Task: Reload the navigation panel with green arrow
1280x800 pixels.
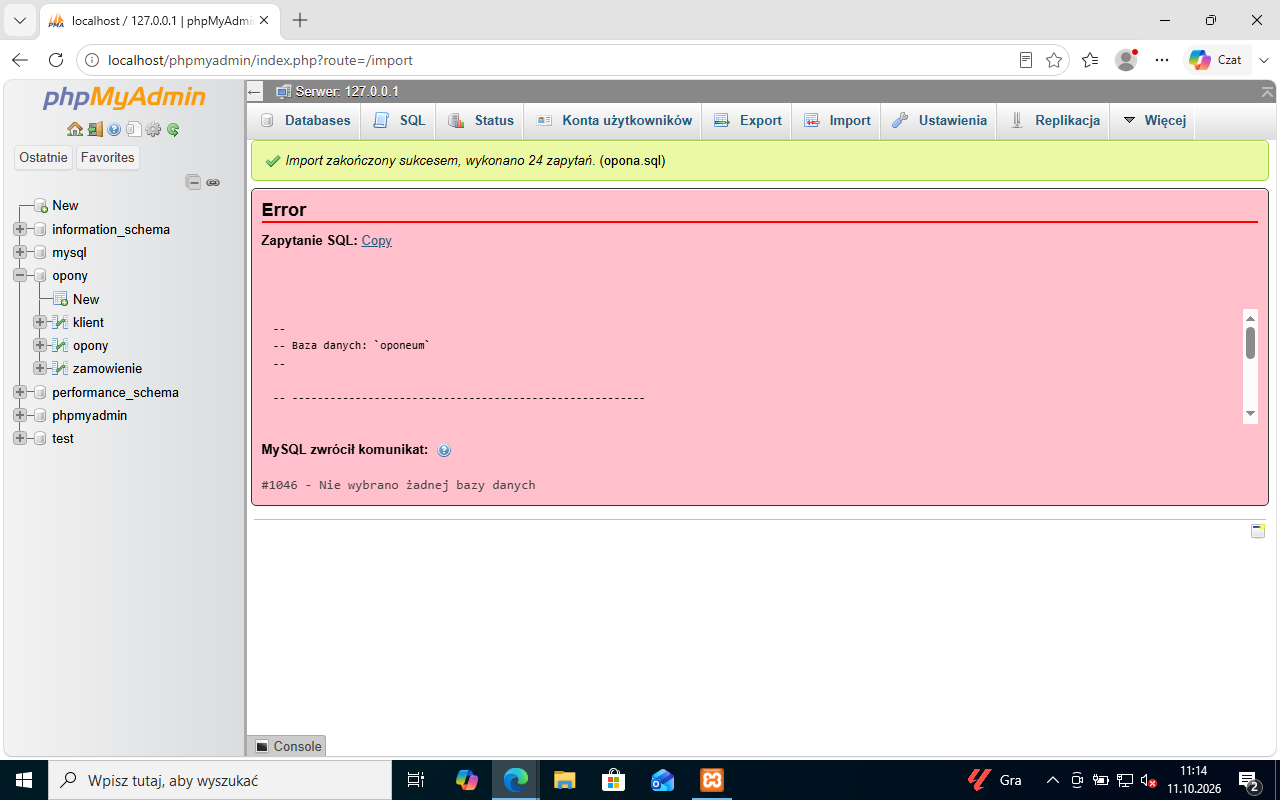Action: 173,129
